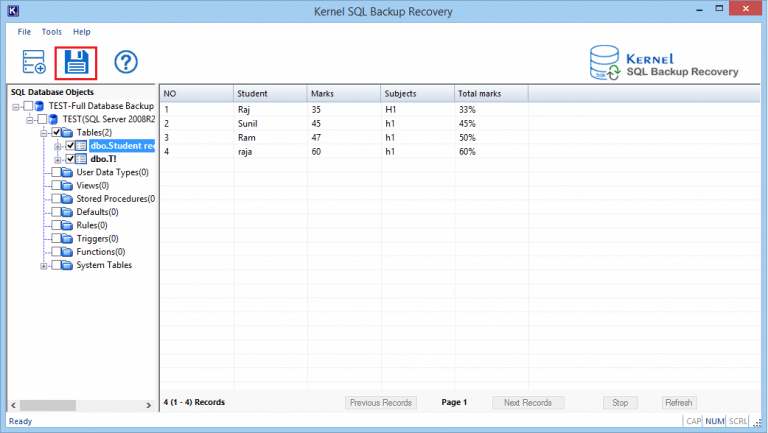Uncheck the dbo.T! table checkbox
This screenshot has width=768, height=433.
coord(69,159)
